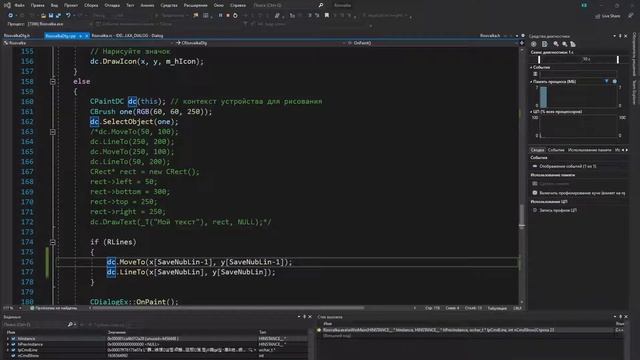Screen dimensions: 640x360
Task: Click the Navigate Backward toolbar icon
Action: [x=11, y=16]
